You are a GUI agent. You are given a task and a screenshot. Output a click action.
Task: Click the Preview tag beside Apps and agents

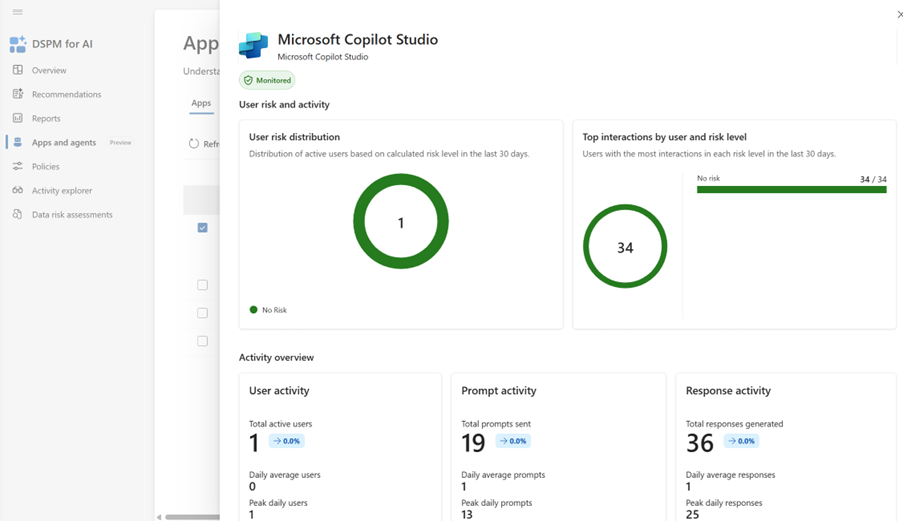[x=120, y=142]
